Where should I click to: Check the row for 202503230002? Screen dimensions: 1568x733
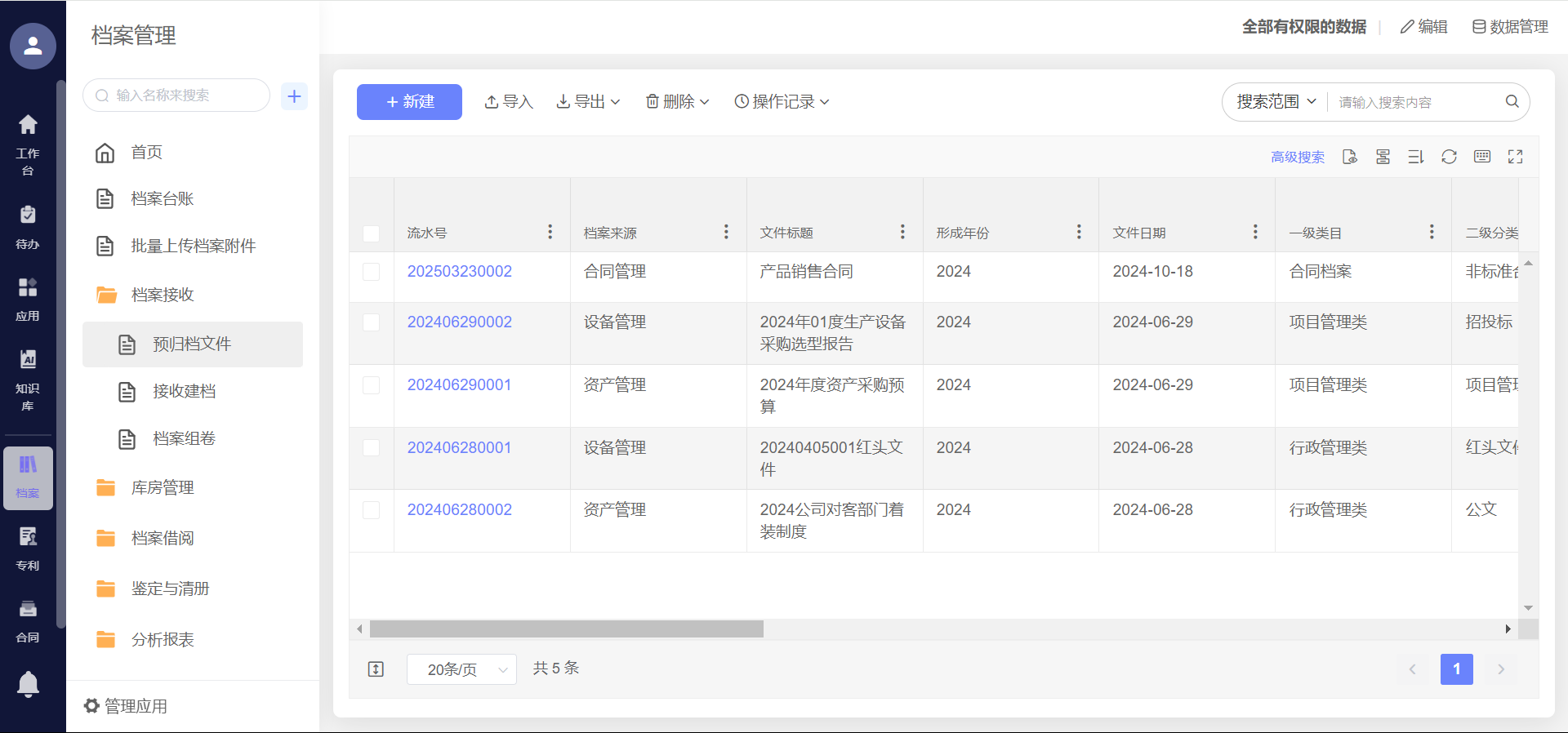coord(371,272)
